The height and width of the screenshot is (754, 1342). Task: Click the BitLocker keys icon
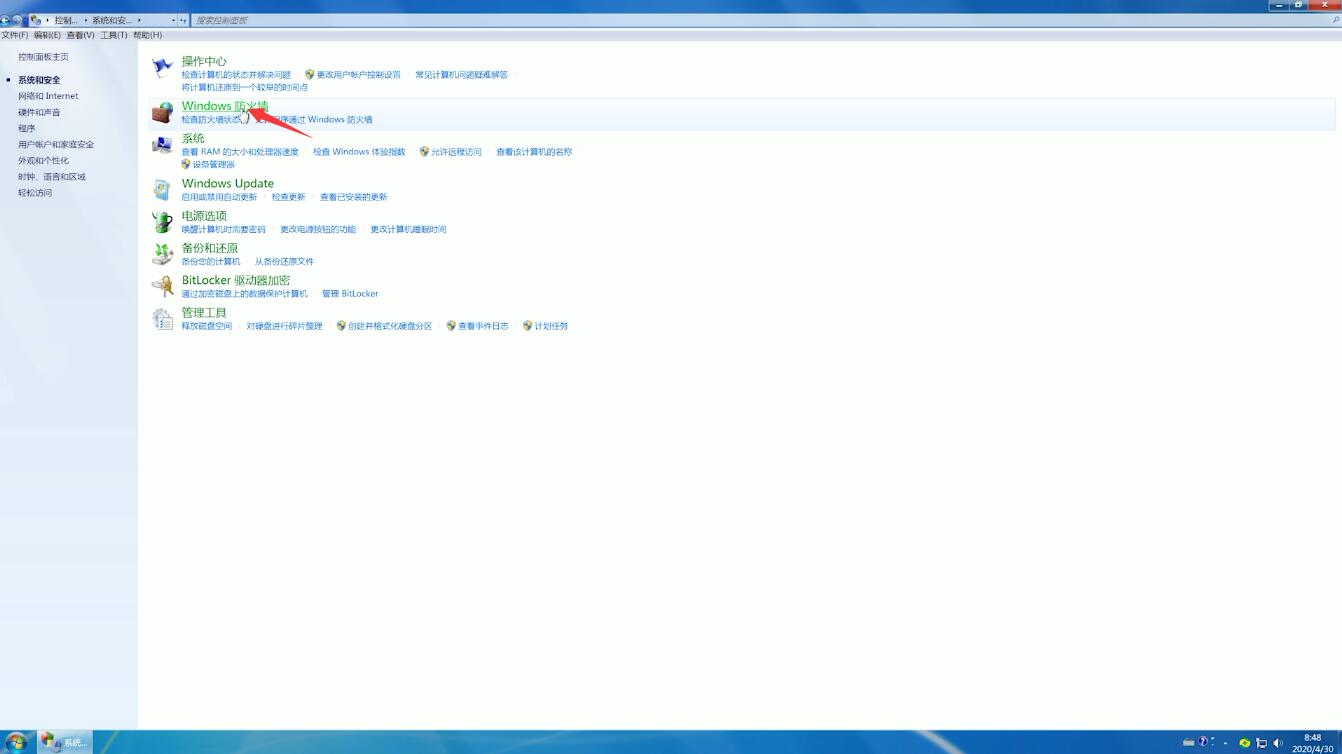(x=162, y=287)
